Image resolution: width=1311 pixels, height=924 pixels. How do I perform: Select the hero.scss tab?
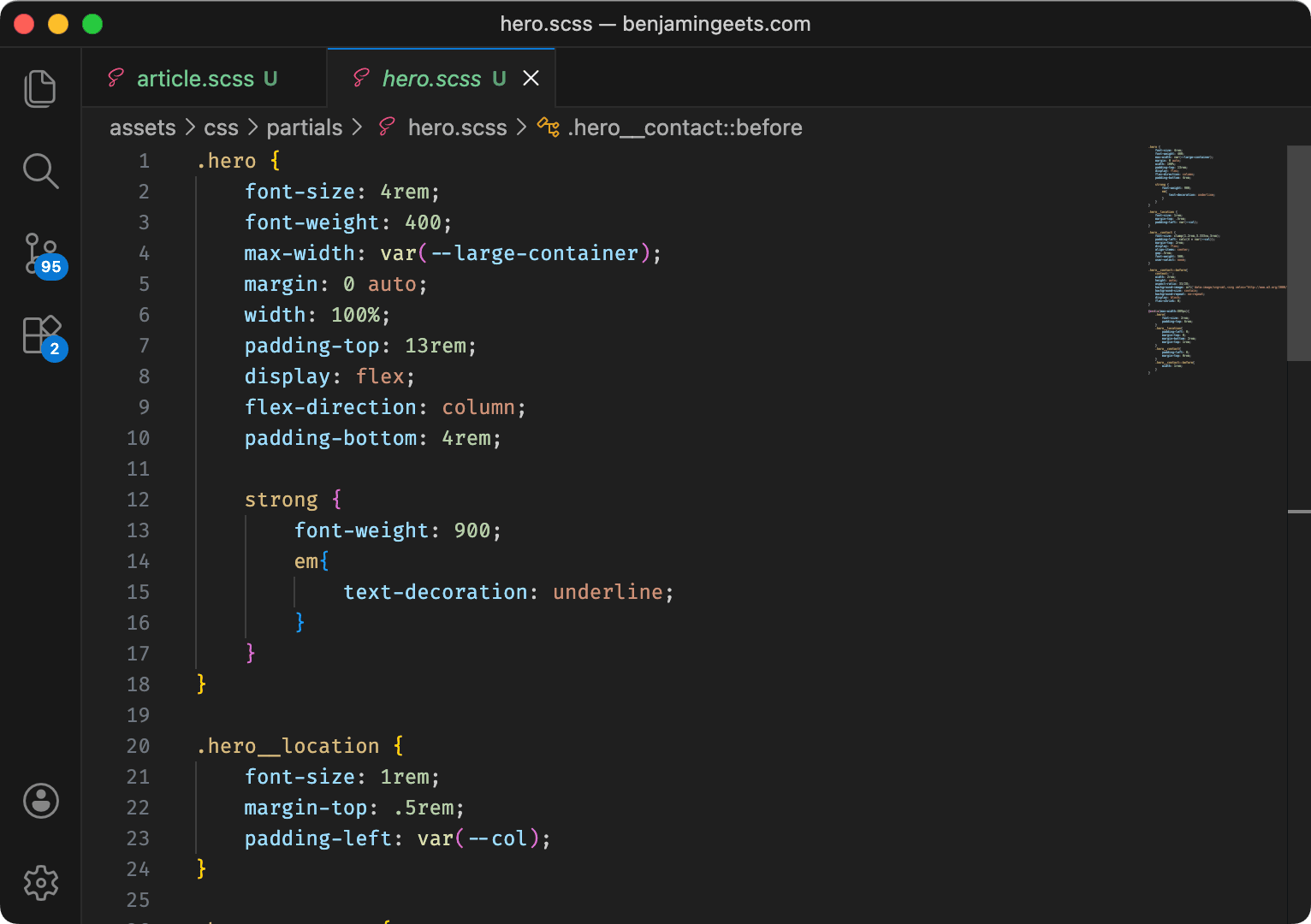[432, 78]
